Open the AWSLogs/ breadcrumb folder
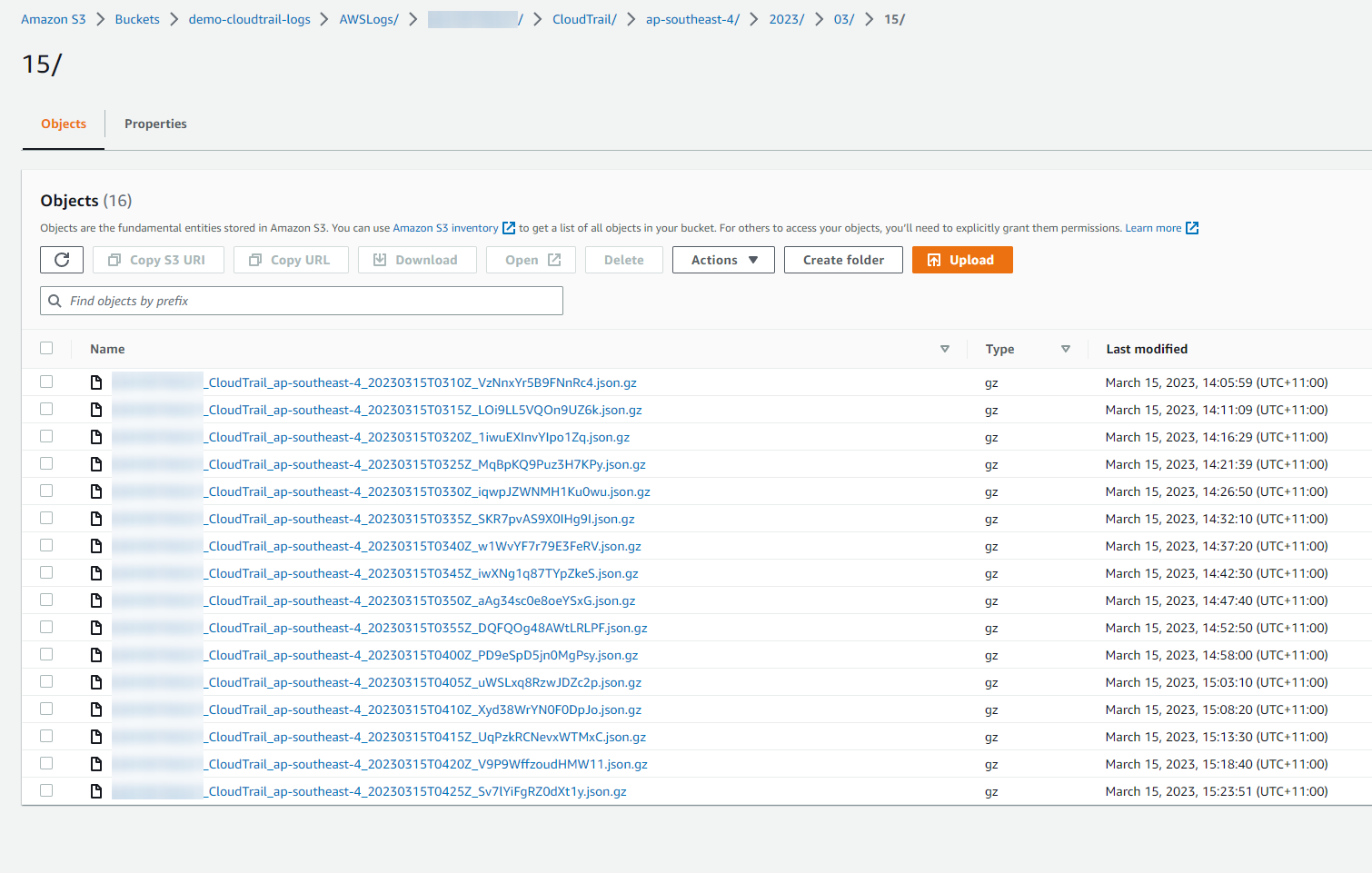The image size is (1372, 873). (x=369, y=19)
